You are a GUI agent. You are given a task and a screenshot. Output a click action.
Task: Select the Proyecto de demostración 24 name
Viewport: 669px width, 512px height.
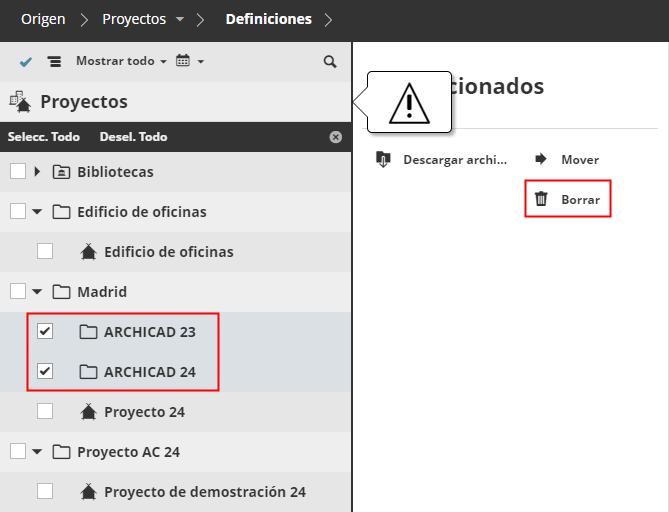tap(205, 492)
